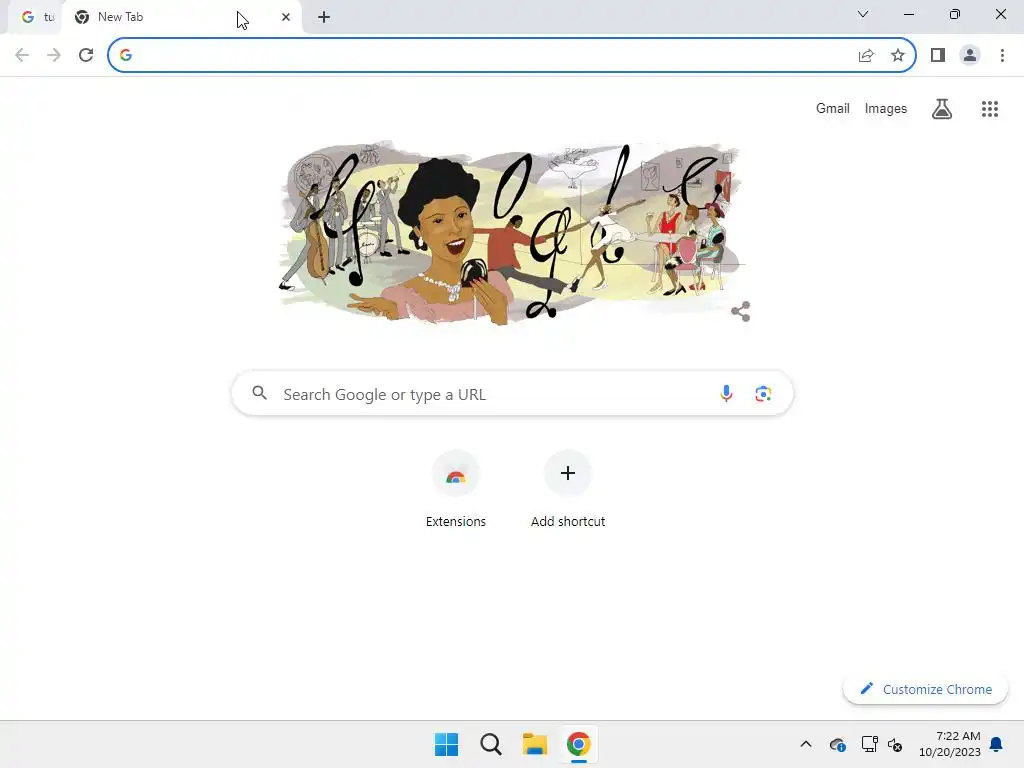Open Search Labs flask icon
The width and height of the screenshot is (1024, 768).
pos(941,109)
